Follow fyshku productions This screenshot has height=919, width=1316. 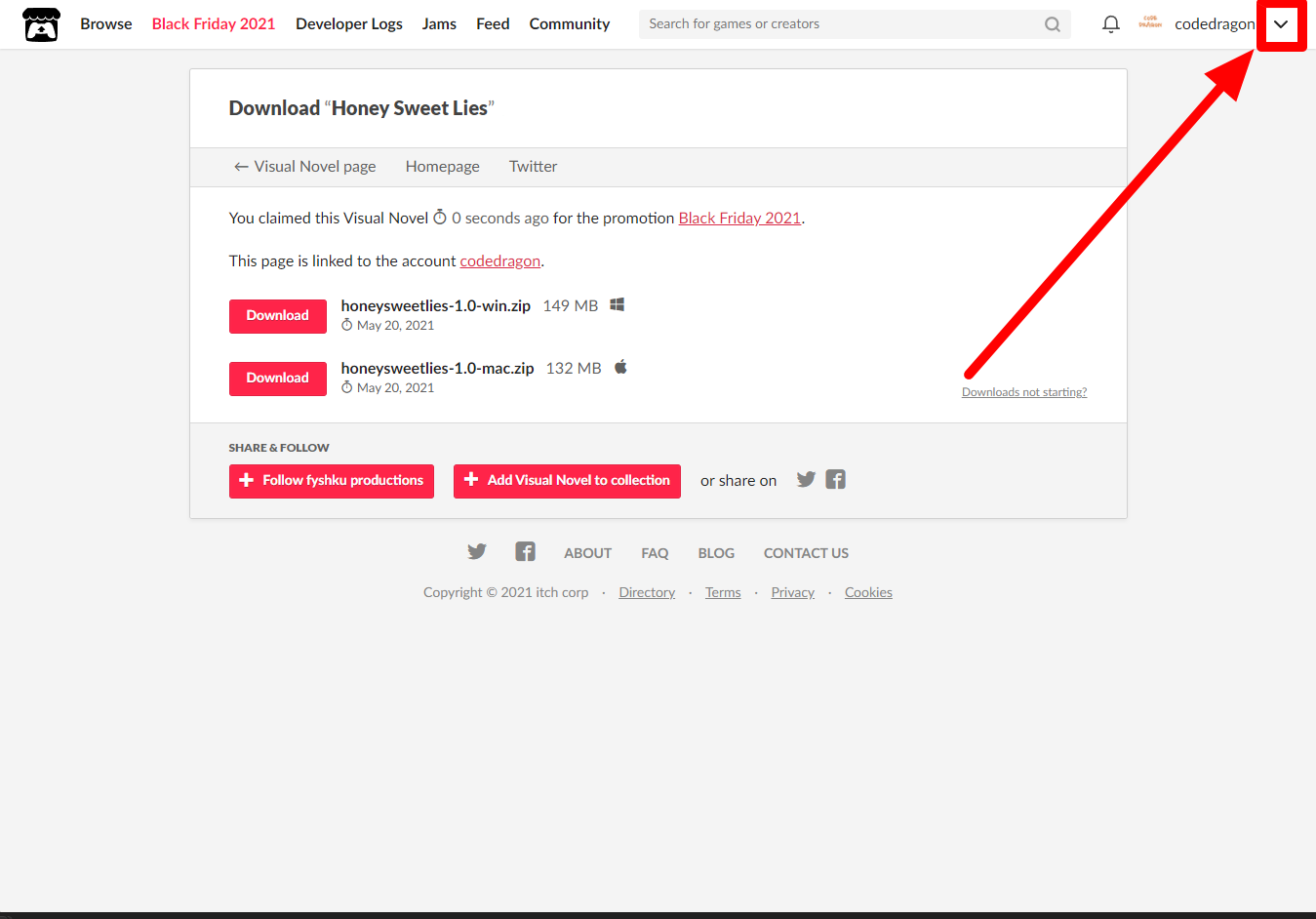332,481
